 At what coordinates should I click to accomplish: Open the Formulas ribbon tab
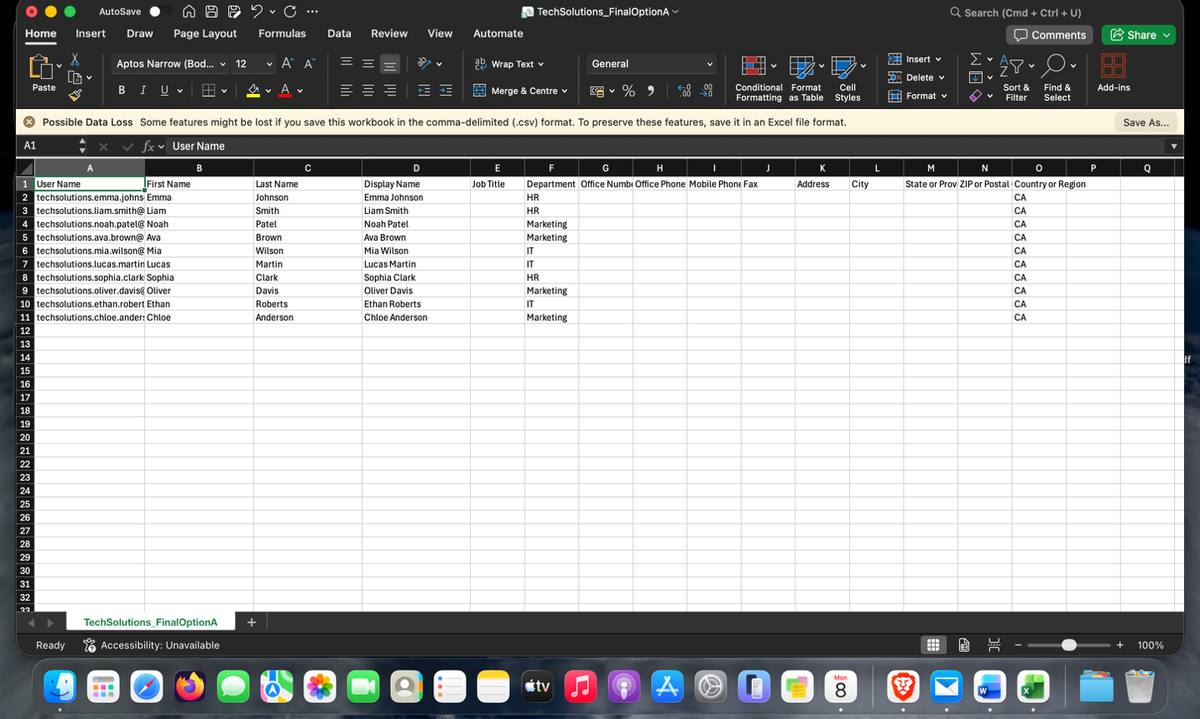pyautogui.click(x=282, y=33)
